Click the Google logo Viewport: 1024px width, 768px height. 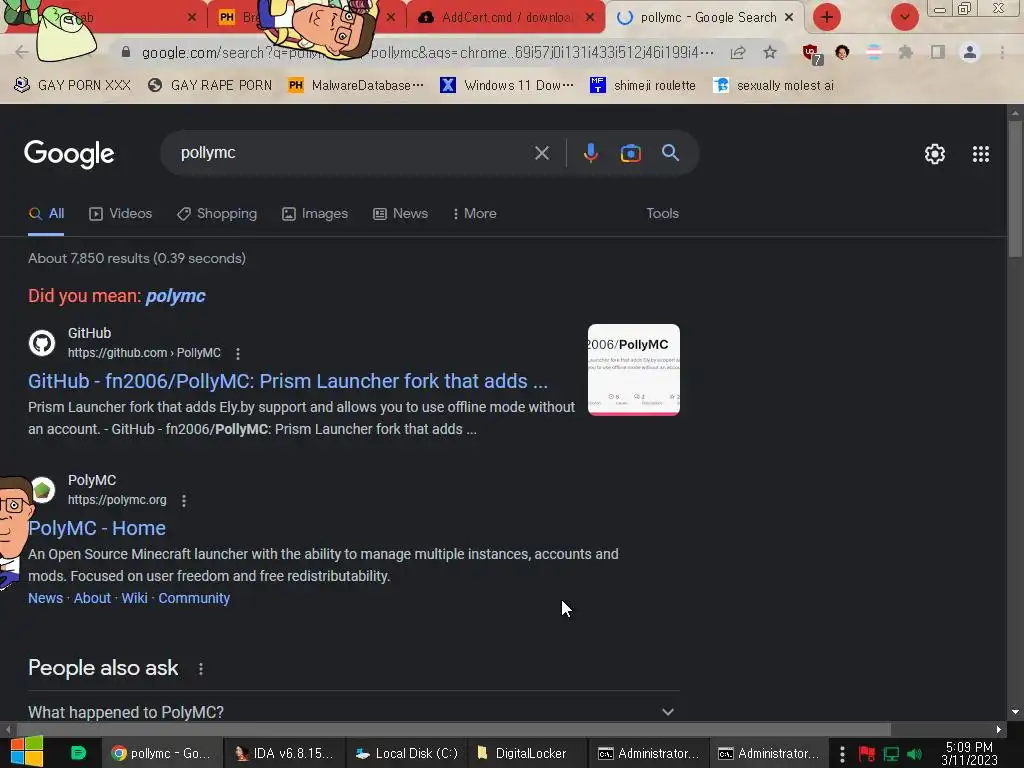tap(69, 154)
